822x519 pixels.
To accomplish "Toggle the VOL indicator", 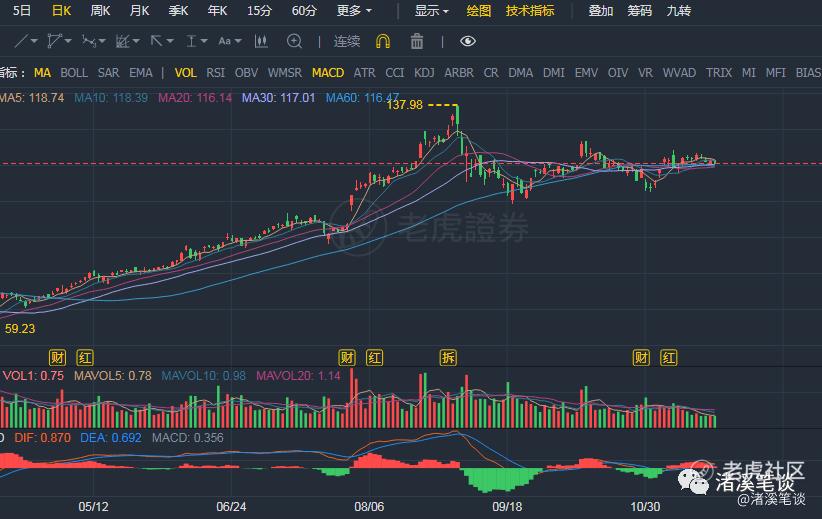I will [x=186, y=73].
